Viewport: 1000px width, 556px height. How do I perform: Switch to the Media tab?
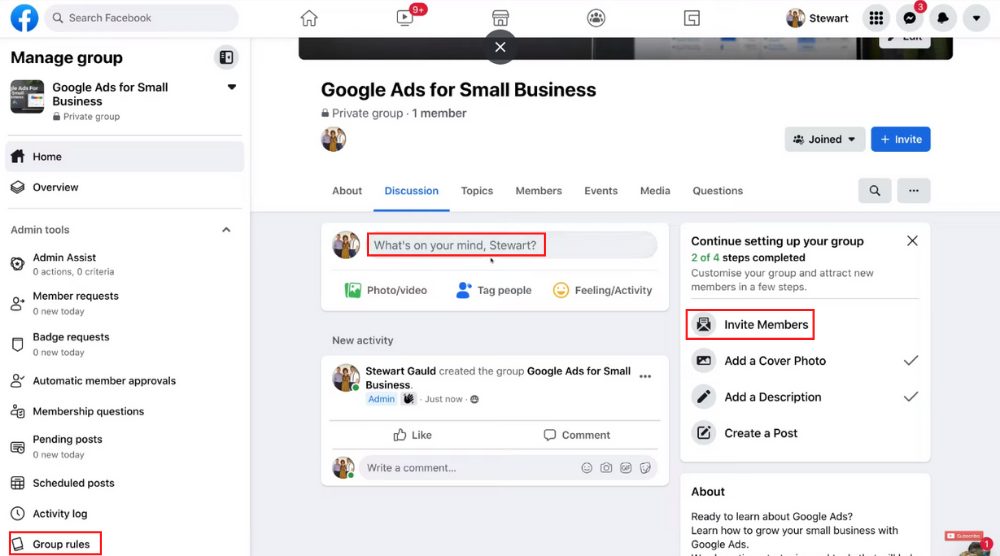tap(655, 191)
